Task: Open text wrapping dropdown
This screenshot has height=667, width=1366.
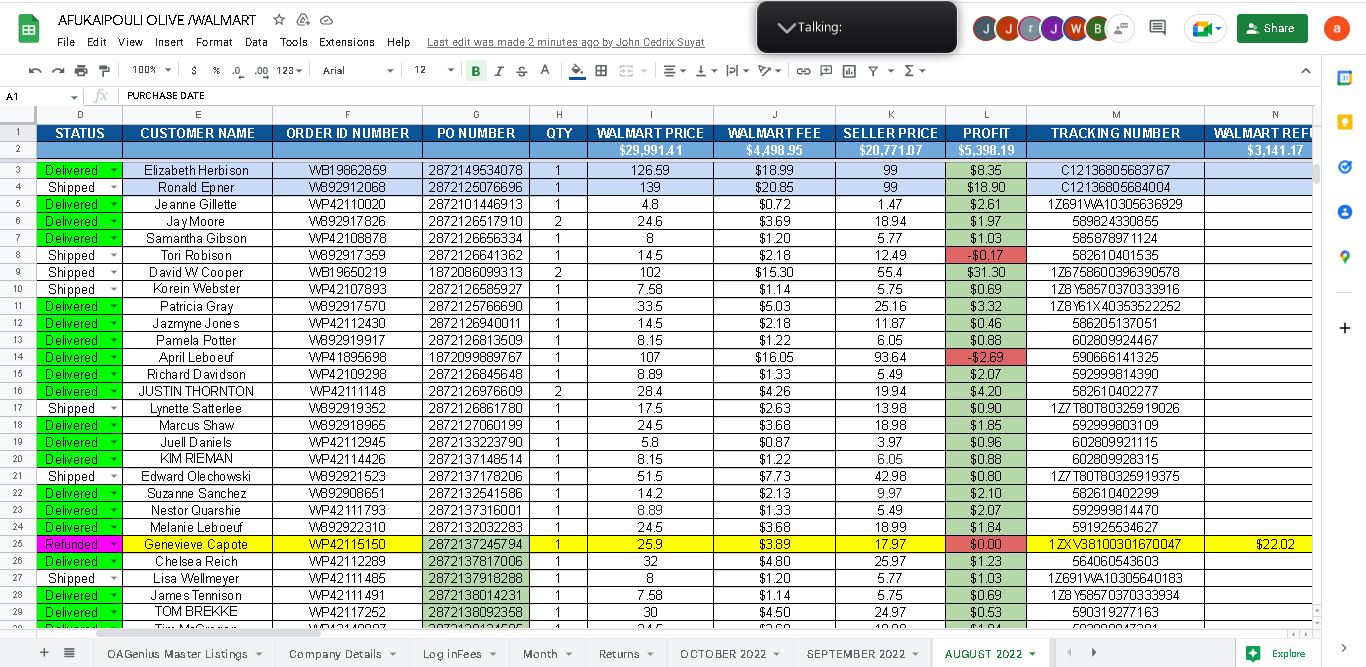Action: click(736, 71)
